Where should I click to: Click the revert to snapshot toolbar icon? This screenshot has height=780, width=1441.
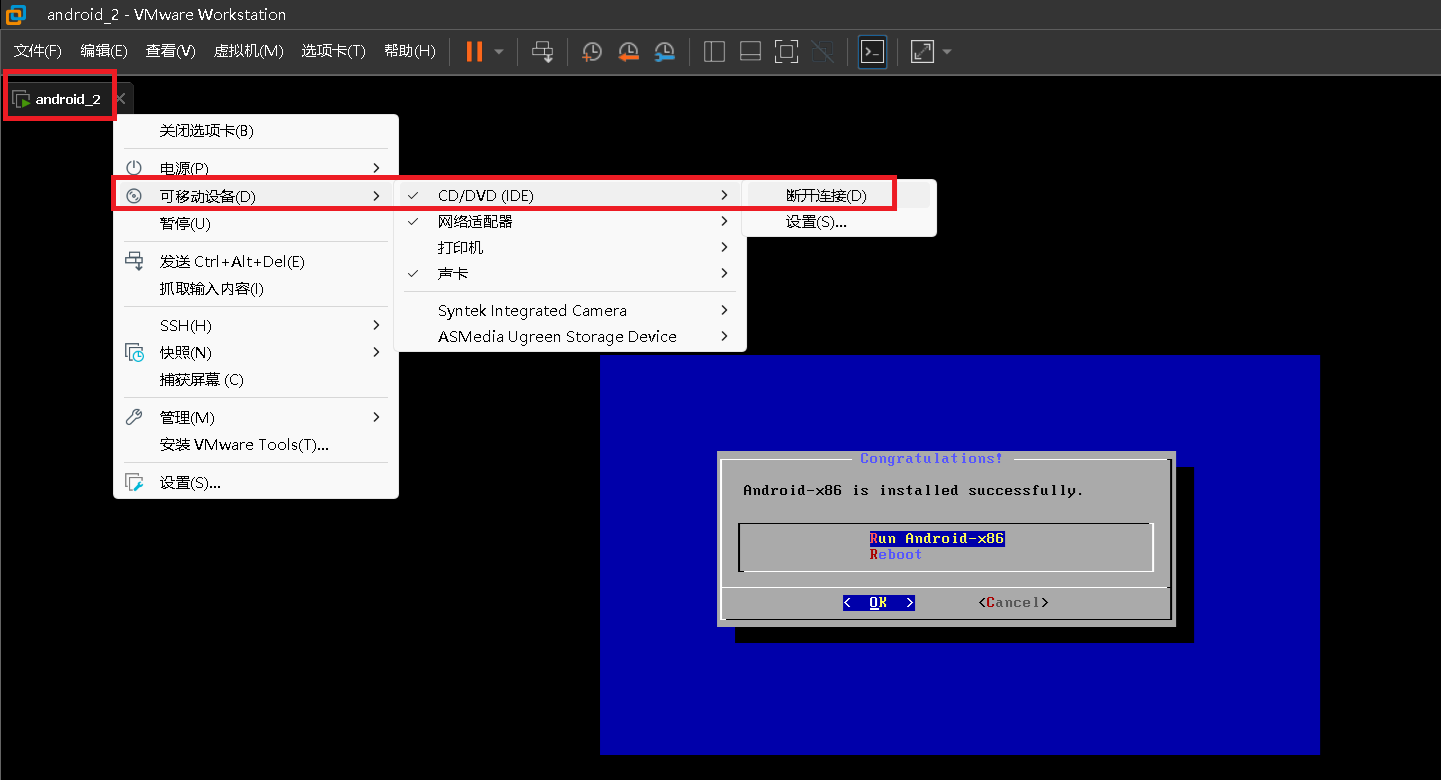coord(628,51)
